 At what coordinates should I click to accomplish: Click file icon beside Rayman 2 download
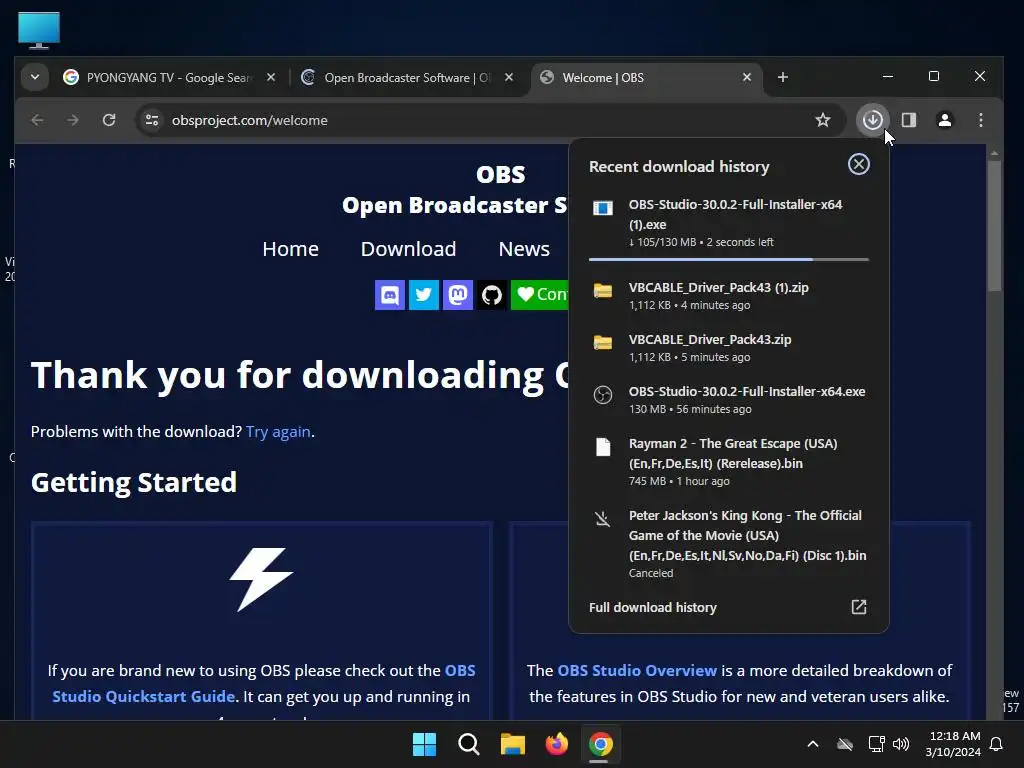(603, 447)
